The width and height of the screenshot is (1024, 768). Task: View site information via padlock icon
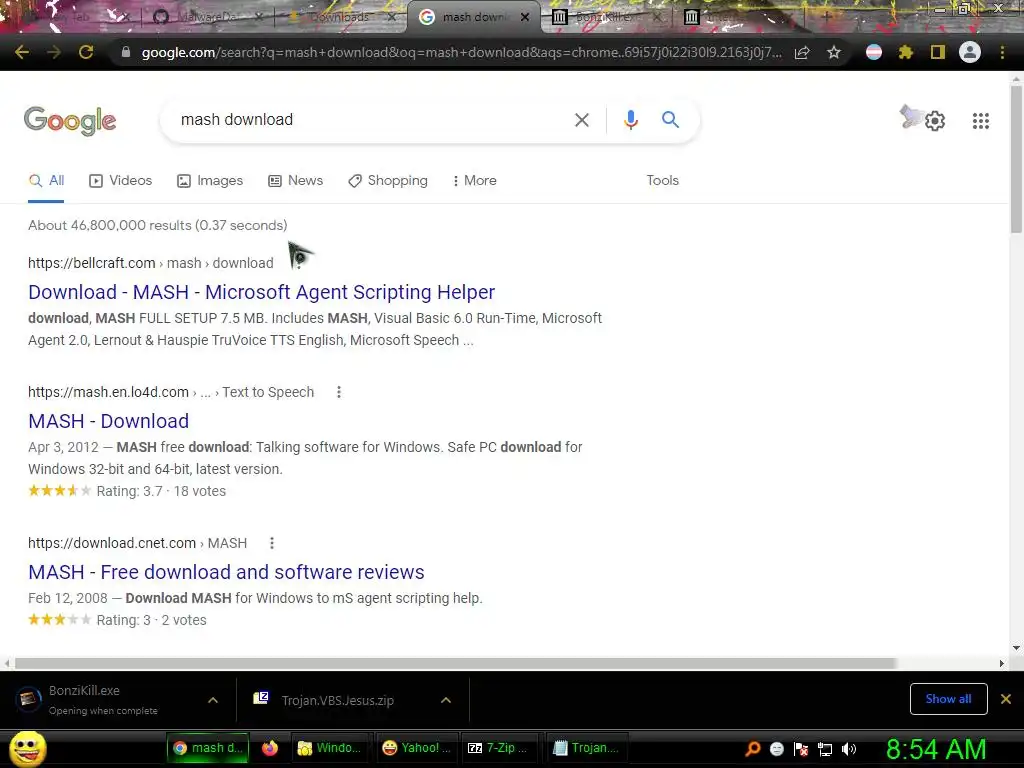click(x=125, y=52)
